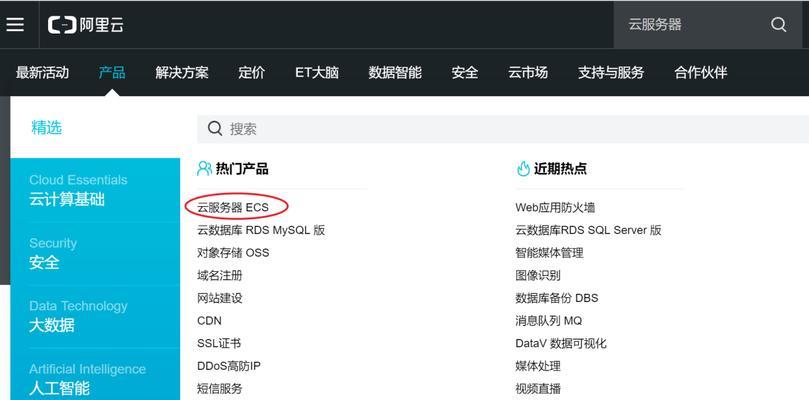Click the magnifier icon in top search
Viewport: 809px width, 400px height.
coord(779,24)
